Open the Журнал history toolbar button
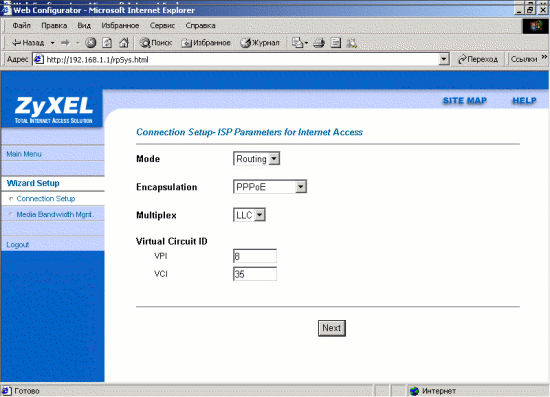The width and height of the screenshot is (550, 397). coord(260,43)
